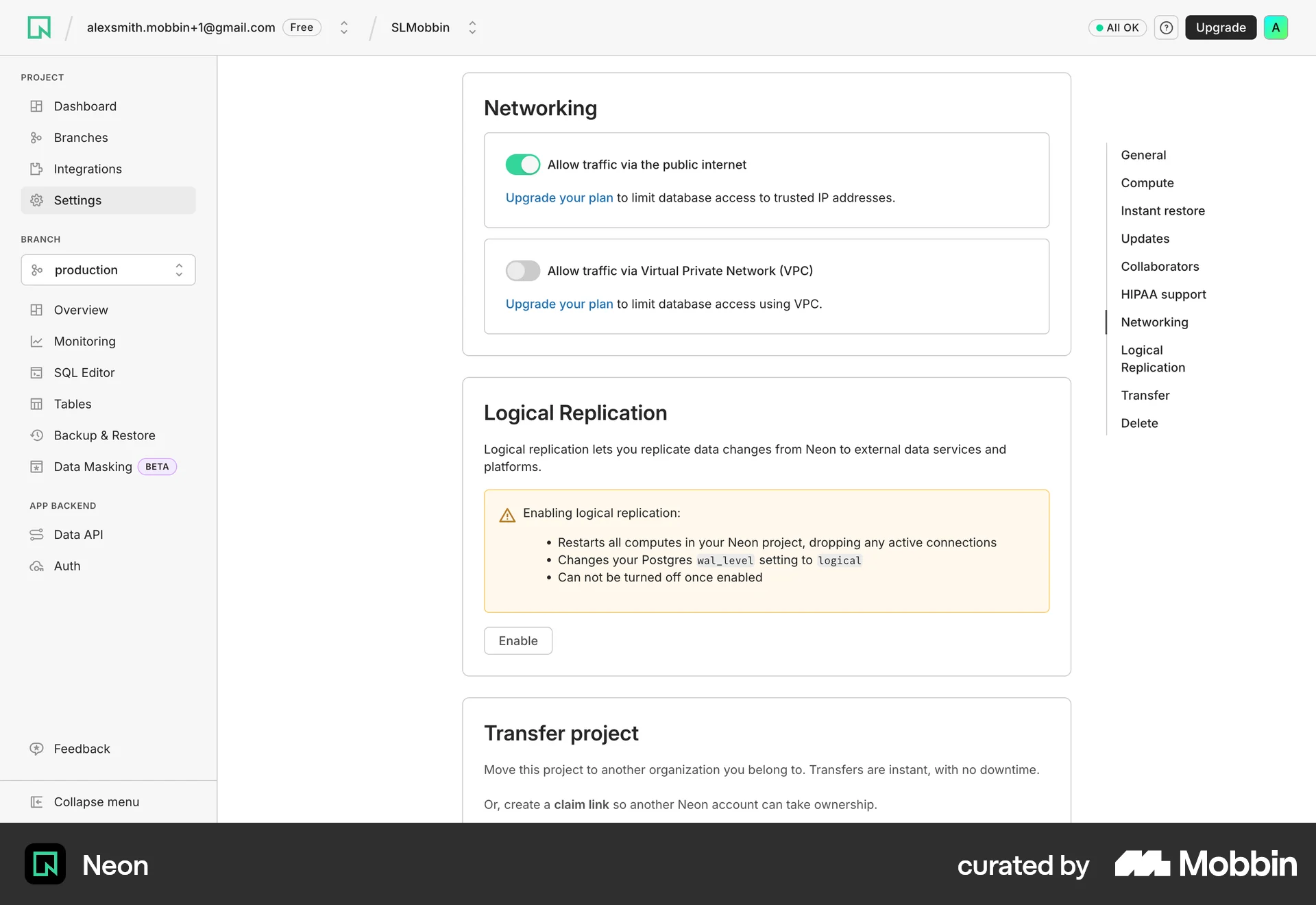Image resolution: width=1316 pixels, height=905 pixels.
Task: Click the Upgrade button in header
Action: click(1221, 27)
